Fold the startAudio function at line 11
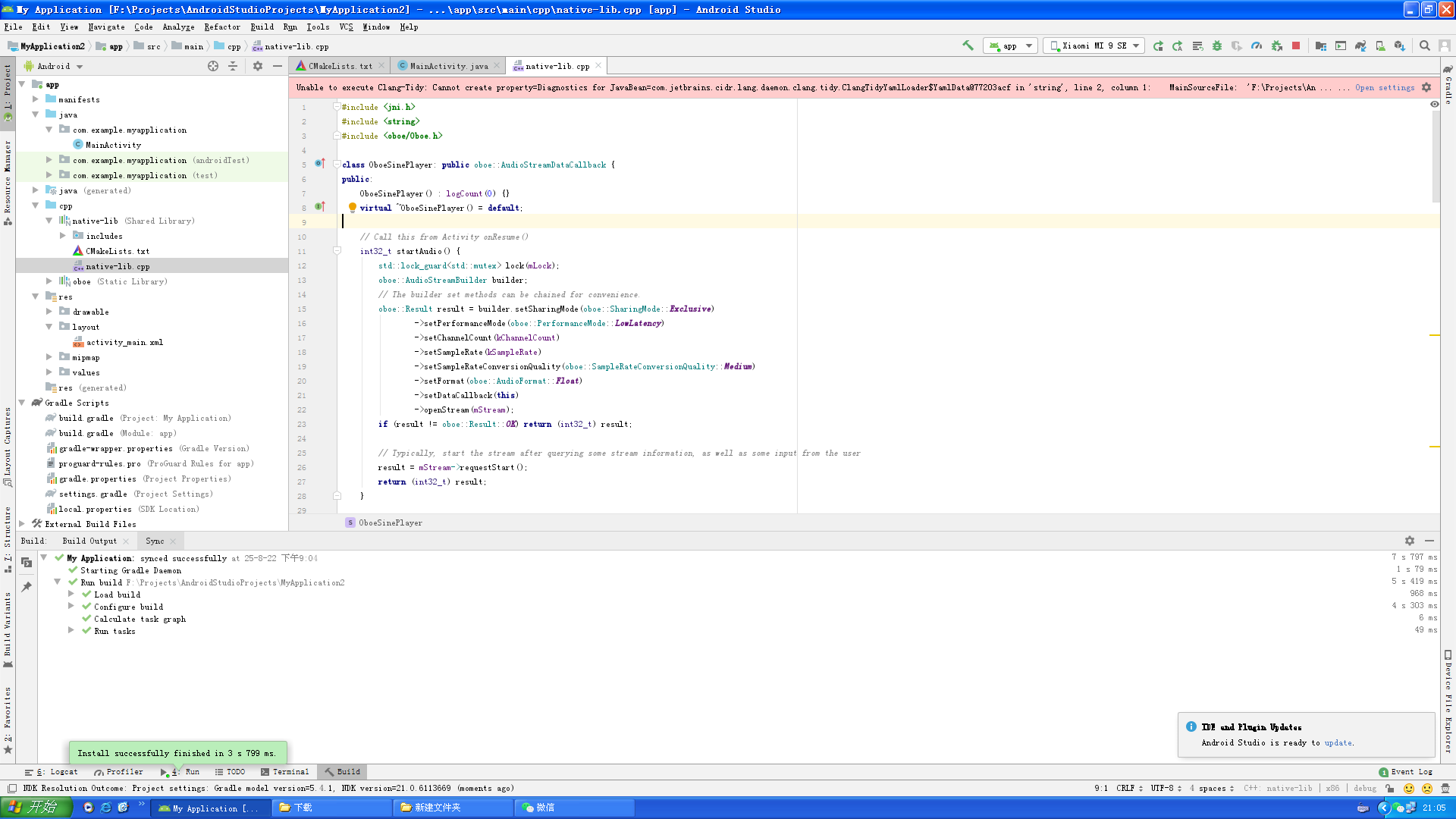The height and width of the screenshot is (819, 1456). point(337,251)
